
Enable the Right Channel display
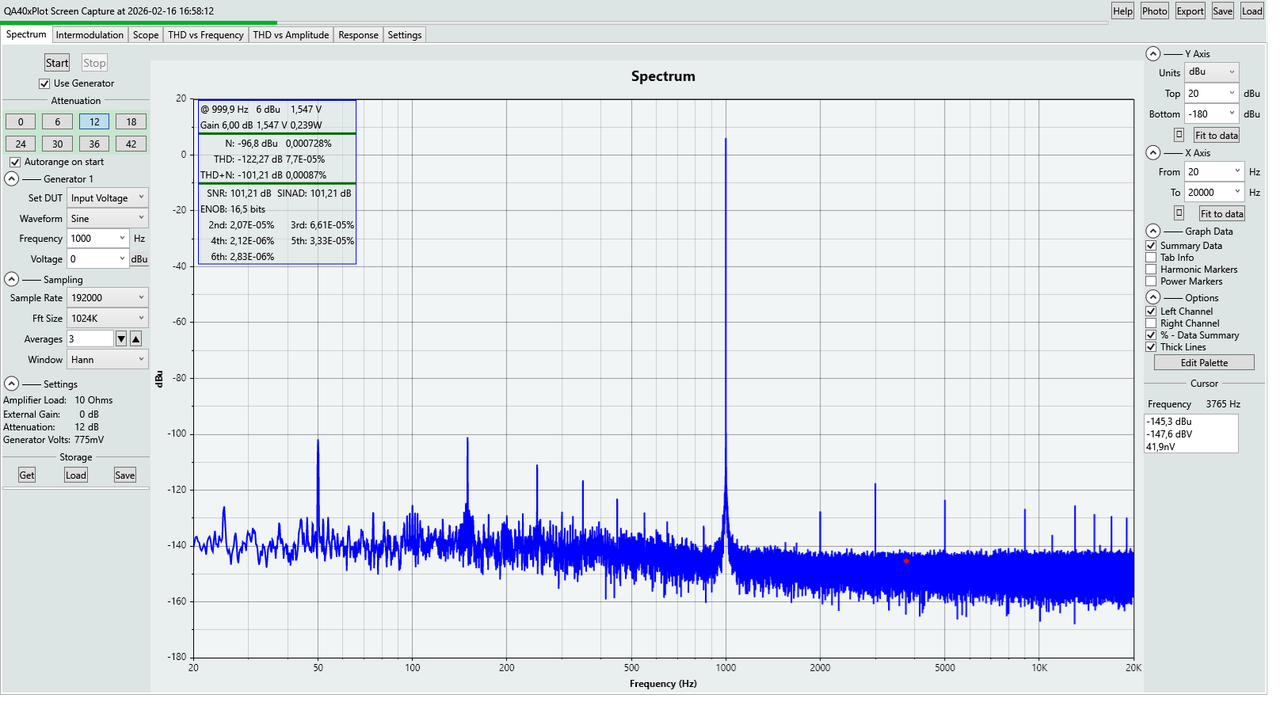(1150, 322)
